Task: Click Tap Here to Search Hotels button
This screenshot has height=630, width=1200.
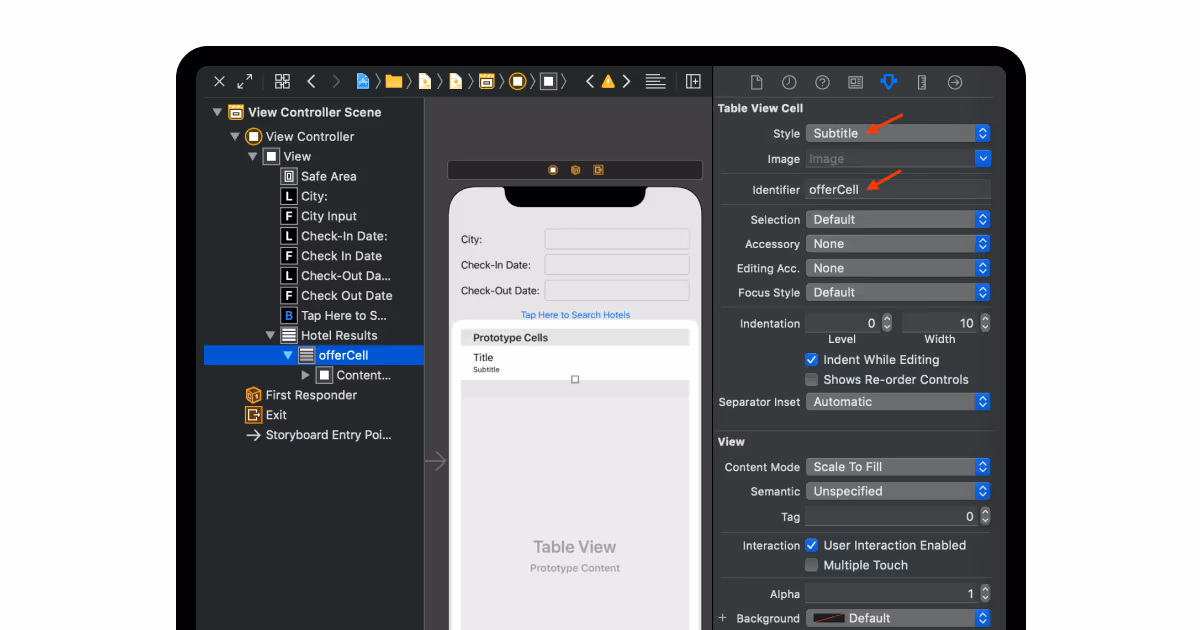Action: click(575, 315)
